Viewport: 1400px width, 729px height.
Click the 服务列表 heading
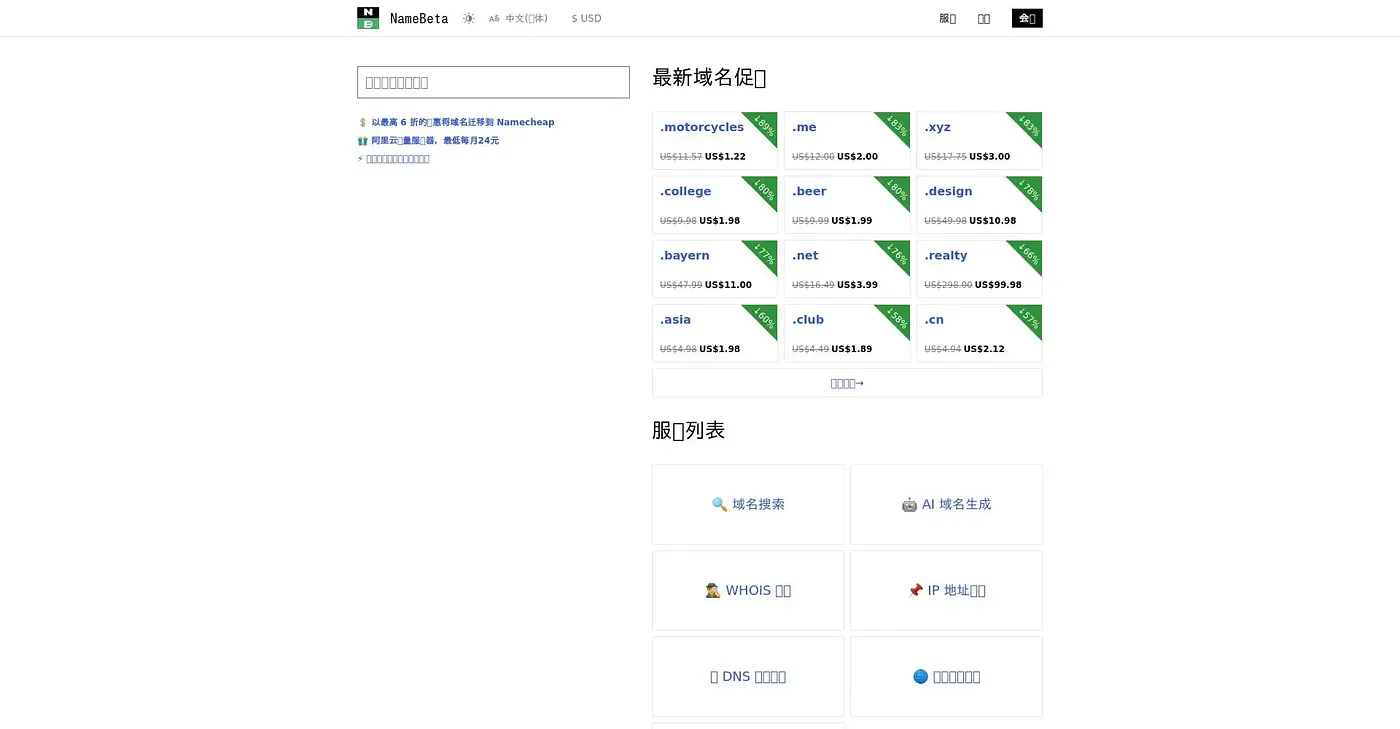click(x=688, y=430)
